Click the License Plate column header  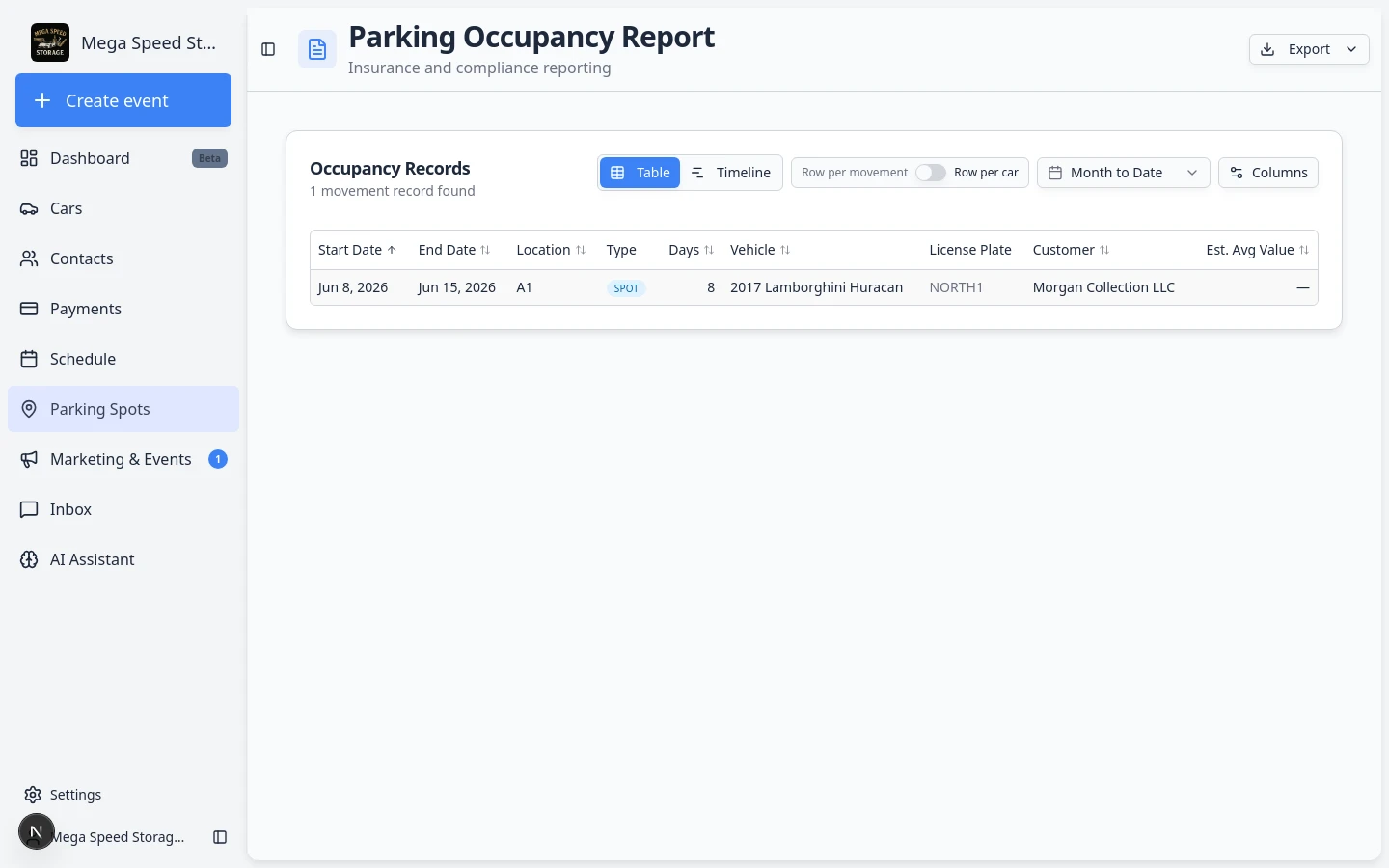coord(970,250)
